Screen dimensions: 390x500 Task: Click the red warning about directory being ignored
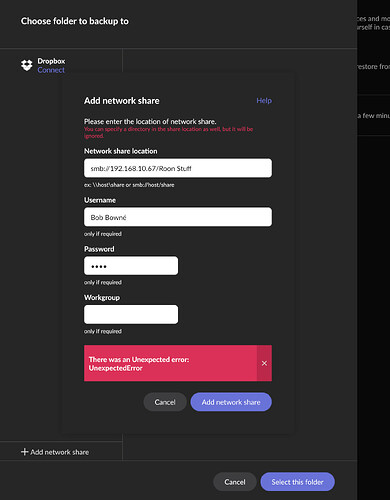[168, 132]
